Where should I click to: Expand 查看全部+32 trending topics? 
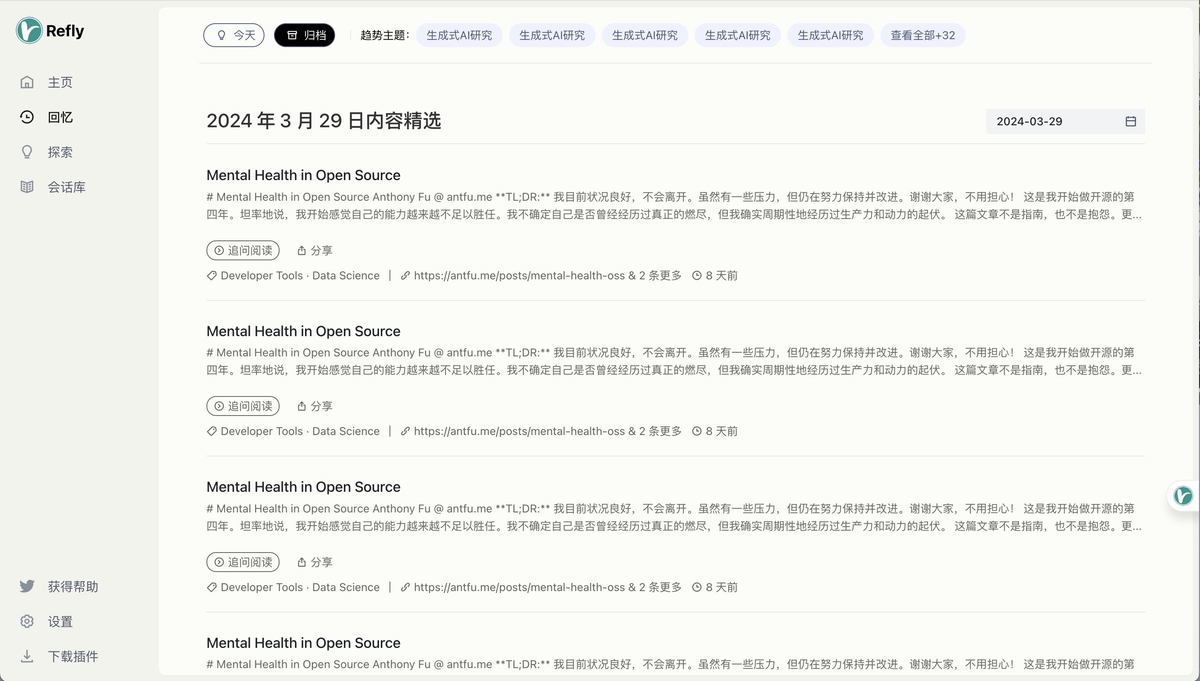coord(922,35)
